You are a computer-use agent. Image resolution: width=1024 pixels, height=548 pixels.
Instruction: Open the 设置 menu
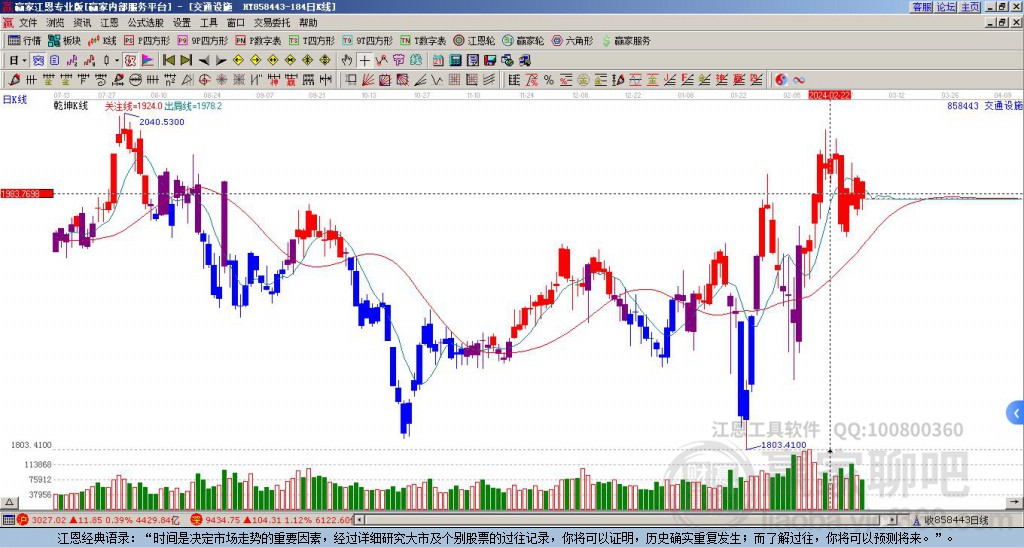(x=182, y=23)
